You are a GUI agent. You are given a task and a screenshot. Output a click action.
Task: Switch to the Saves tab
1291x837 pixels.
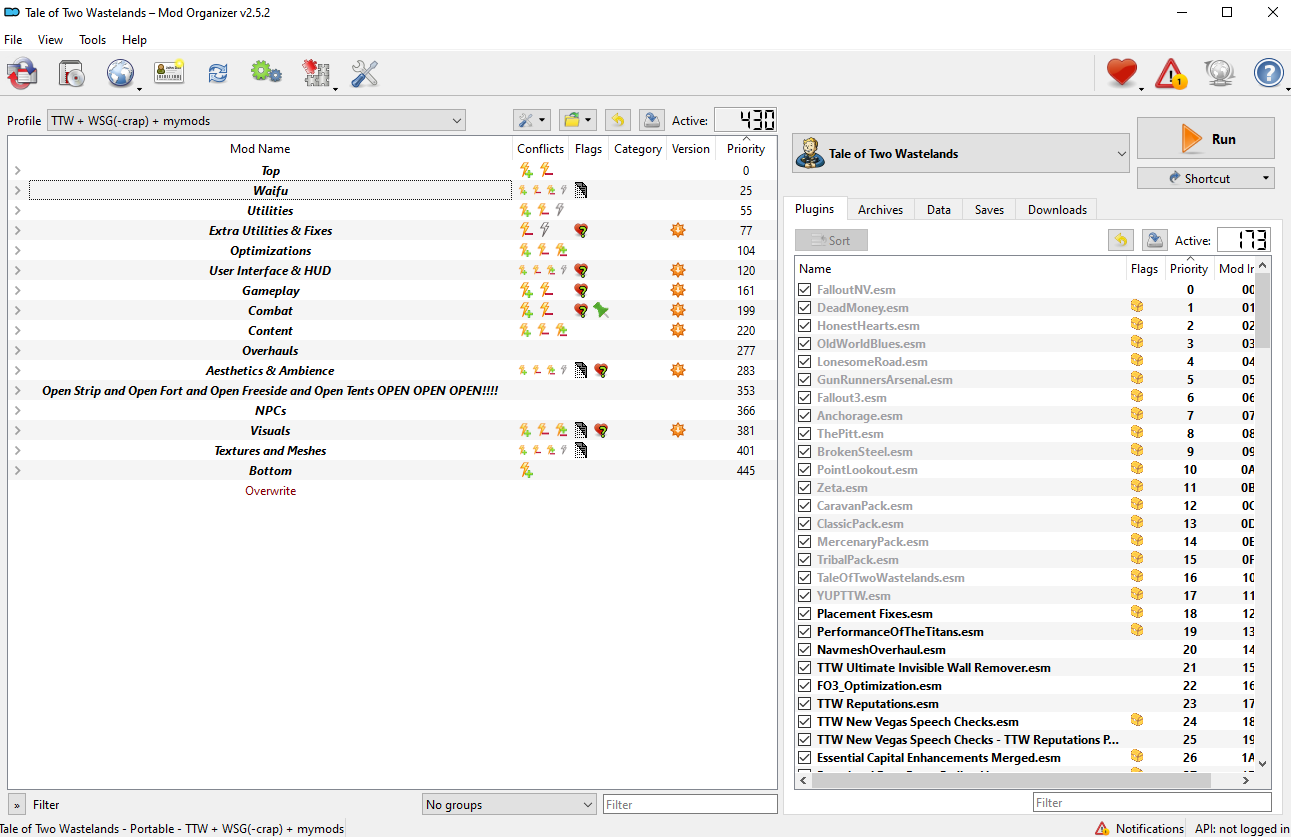click(x=989, y=209)
